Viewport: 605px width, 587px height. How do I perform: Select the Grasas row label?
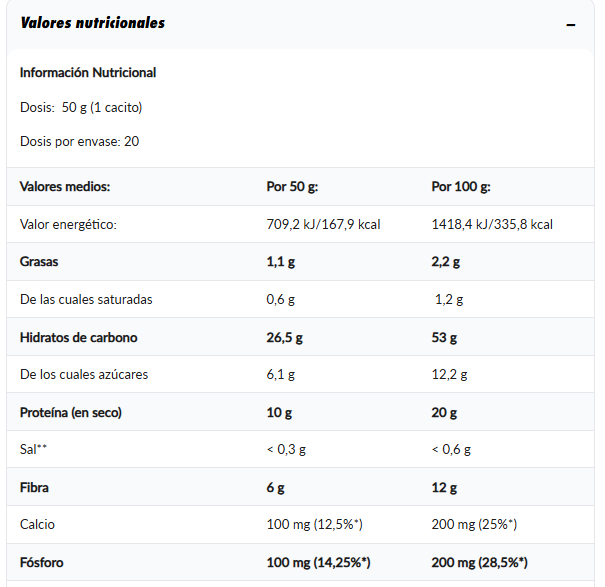[39, 262]
